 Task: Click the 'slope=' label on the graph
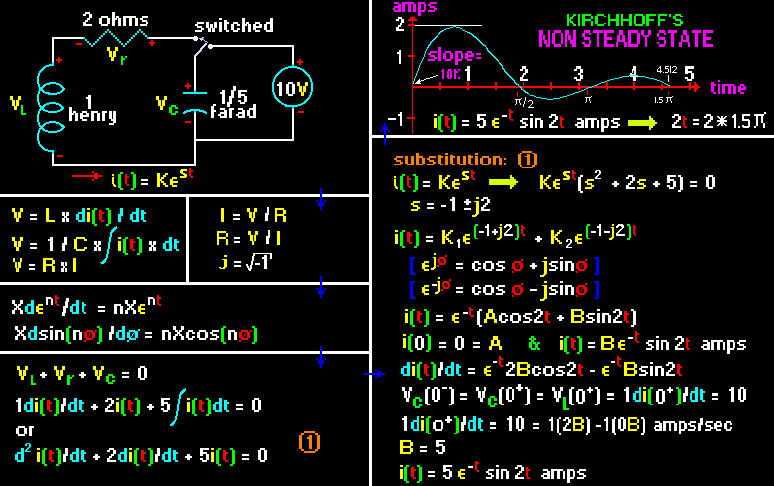coord(455,55)
